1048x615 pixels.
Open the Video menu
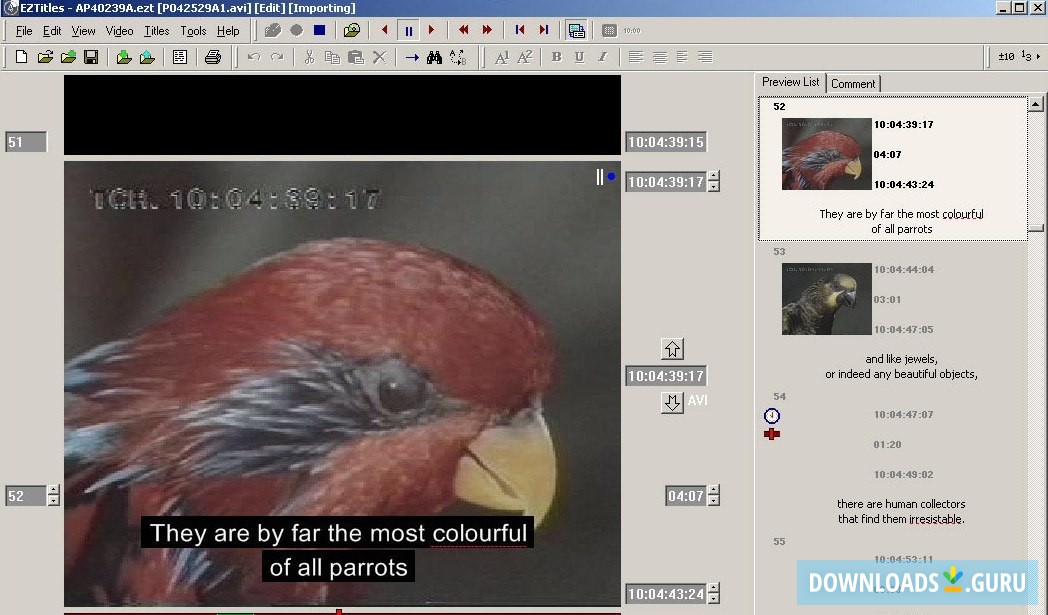119,31
